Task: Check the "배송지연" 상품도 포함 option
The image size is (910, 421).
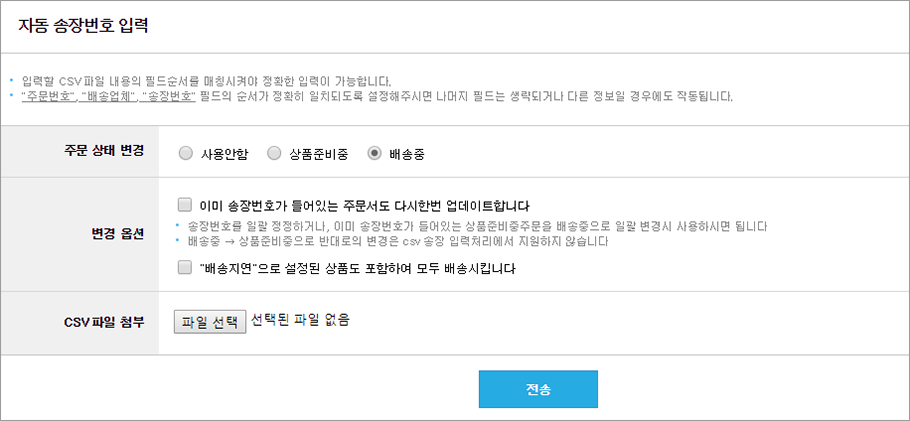Action: [185, 268]
